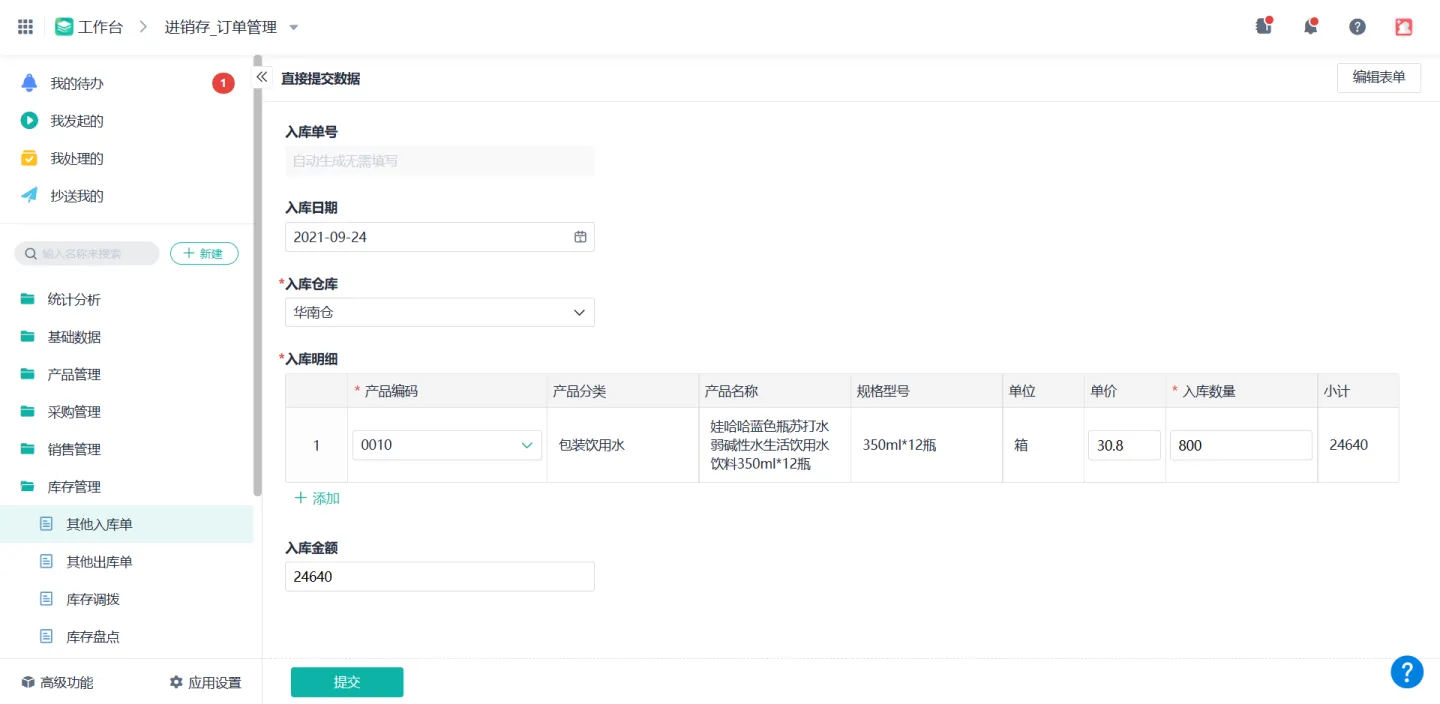Click the 入库金额 field showing 24640
Image resolution: width=1440 pixels, height=704 pixels.
coord(440,577)
